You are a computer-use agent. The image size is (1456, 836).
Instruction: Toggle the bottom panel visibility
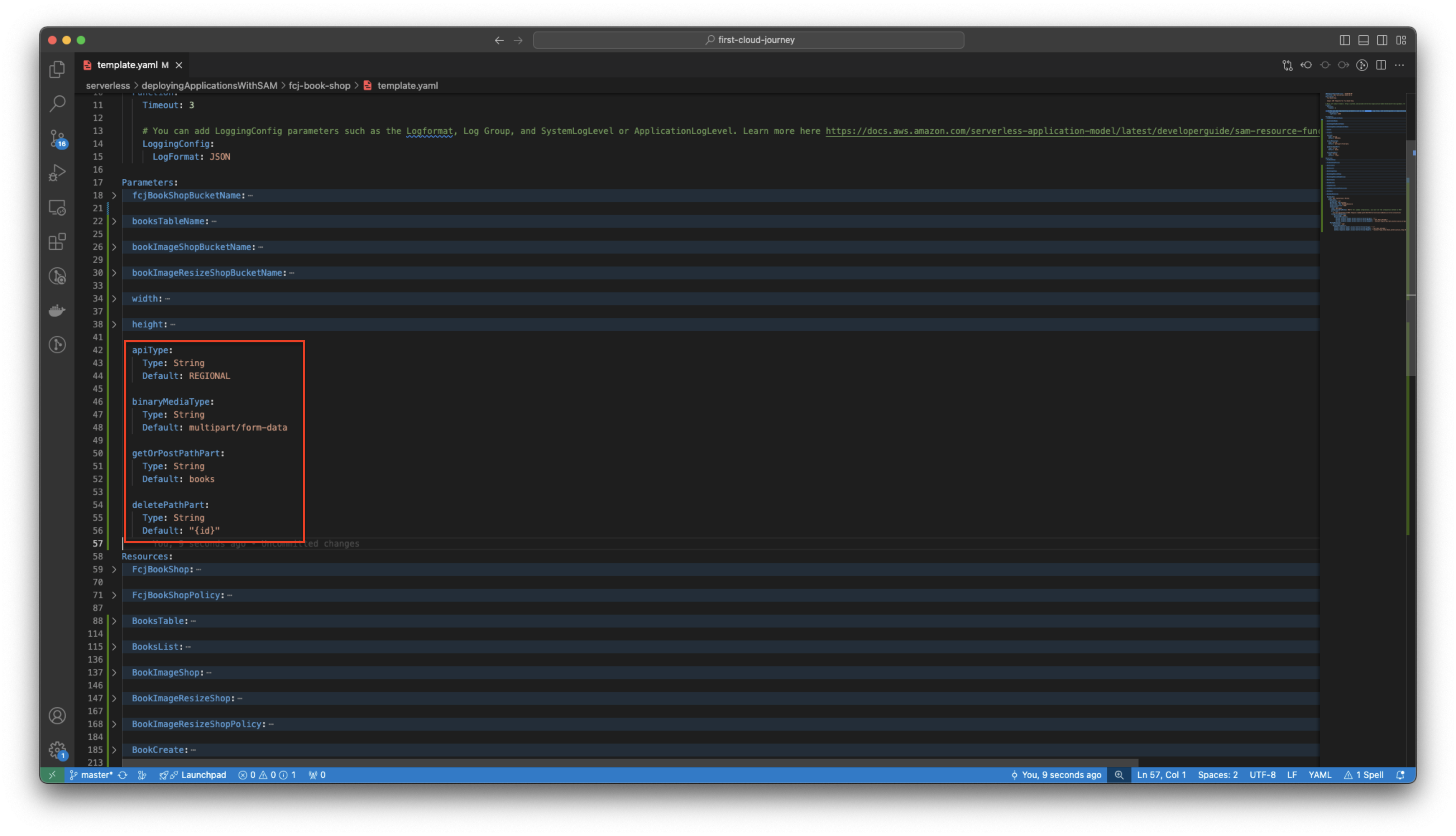click(1364, 40)
